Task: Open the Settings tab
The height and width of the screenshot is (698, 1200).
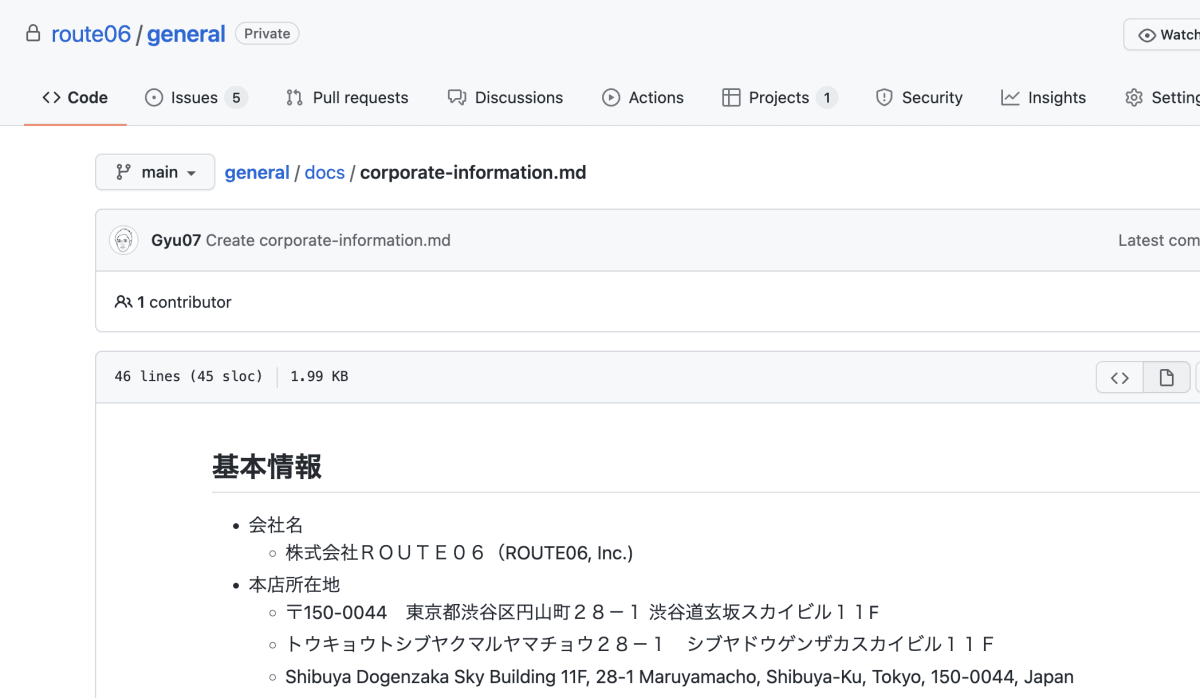Action: coord(1163,97)
